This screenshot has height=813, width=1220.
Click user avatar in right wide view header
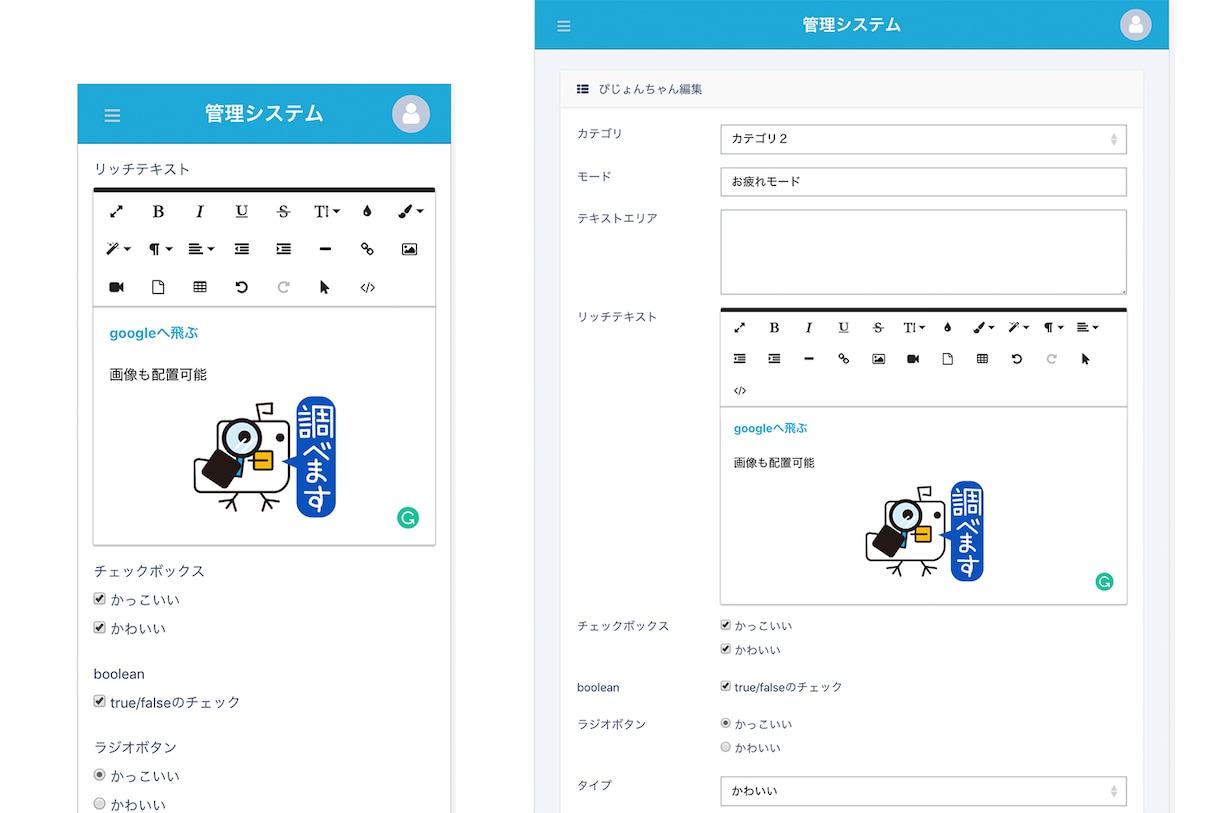pyautogui.click(x=1135, y=25)
